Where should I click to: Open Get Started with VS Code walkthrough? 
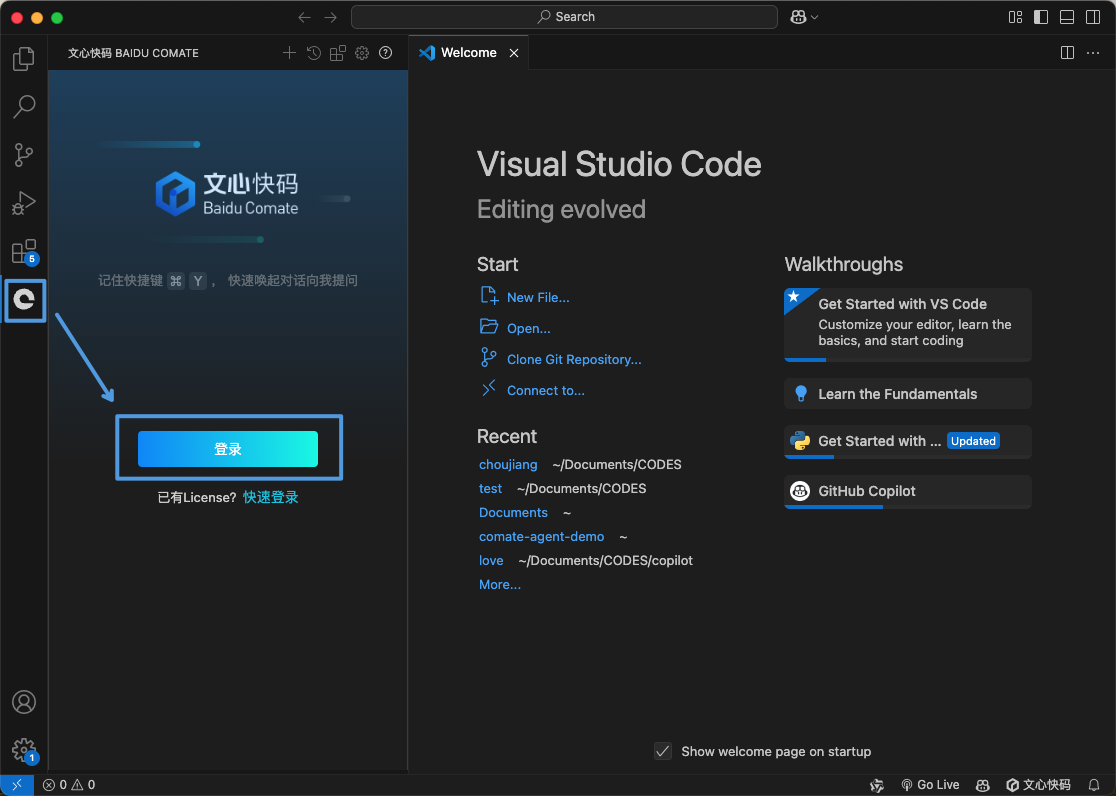pos(907,325)
